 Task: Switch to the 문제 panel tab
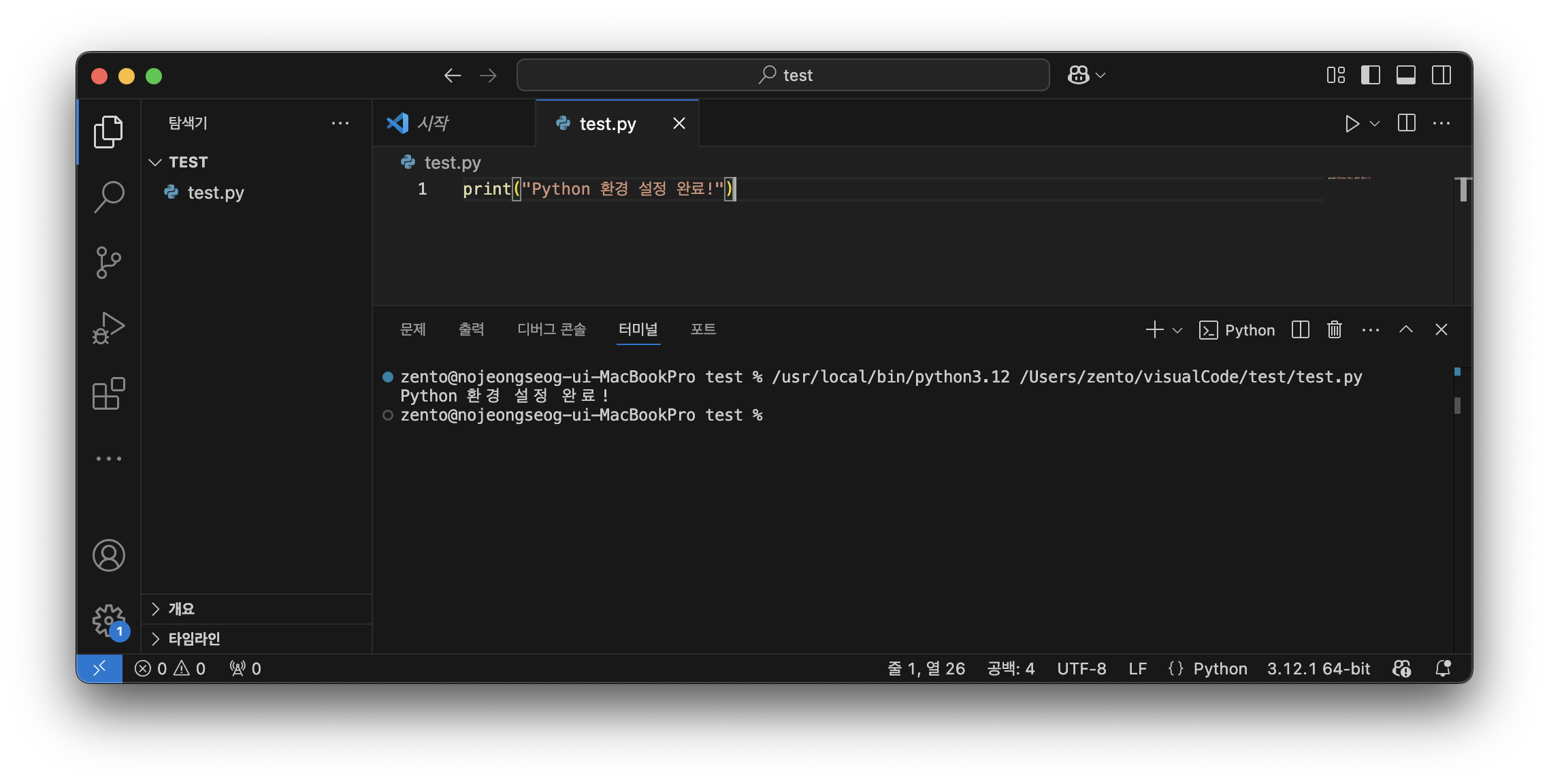coord(412,329)
